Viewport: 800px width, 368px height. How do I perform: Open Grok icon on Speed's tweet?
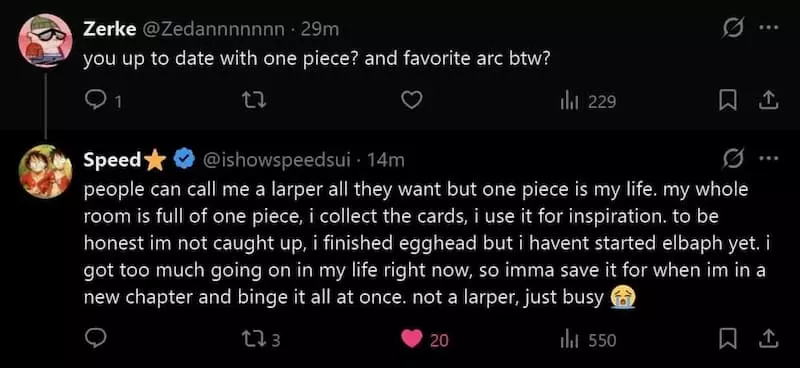click(733, 160)
